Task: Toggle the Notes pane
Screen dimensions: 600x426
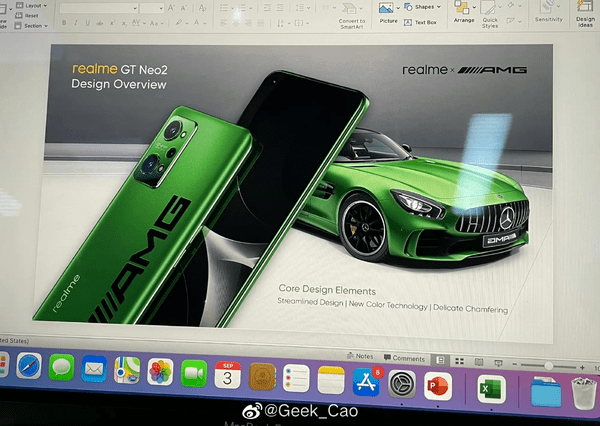Action: [x=363, y=356]
